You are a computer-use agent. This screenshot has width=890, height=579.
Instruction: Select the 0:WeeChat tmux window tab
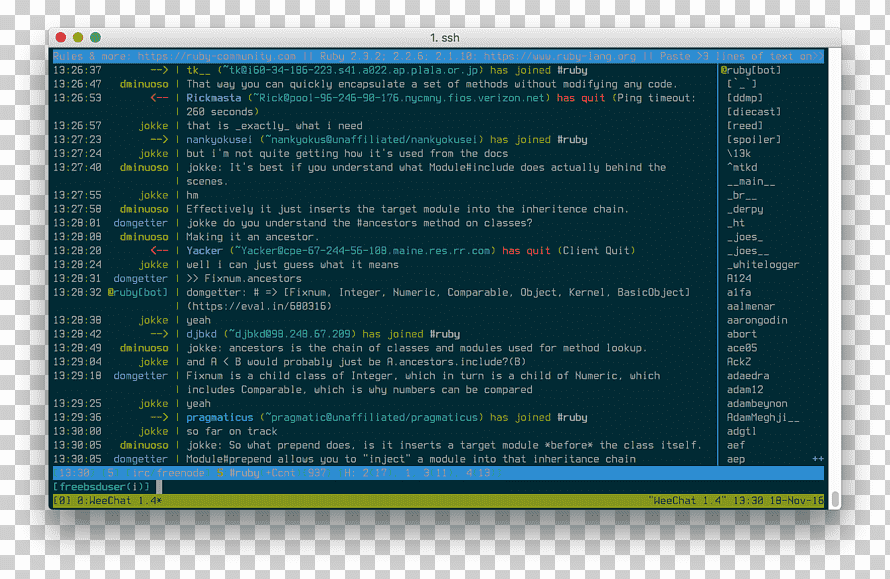[107, 501]
